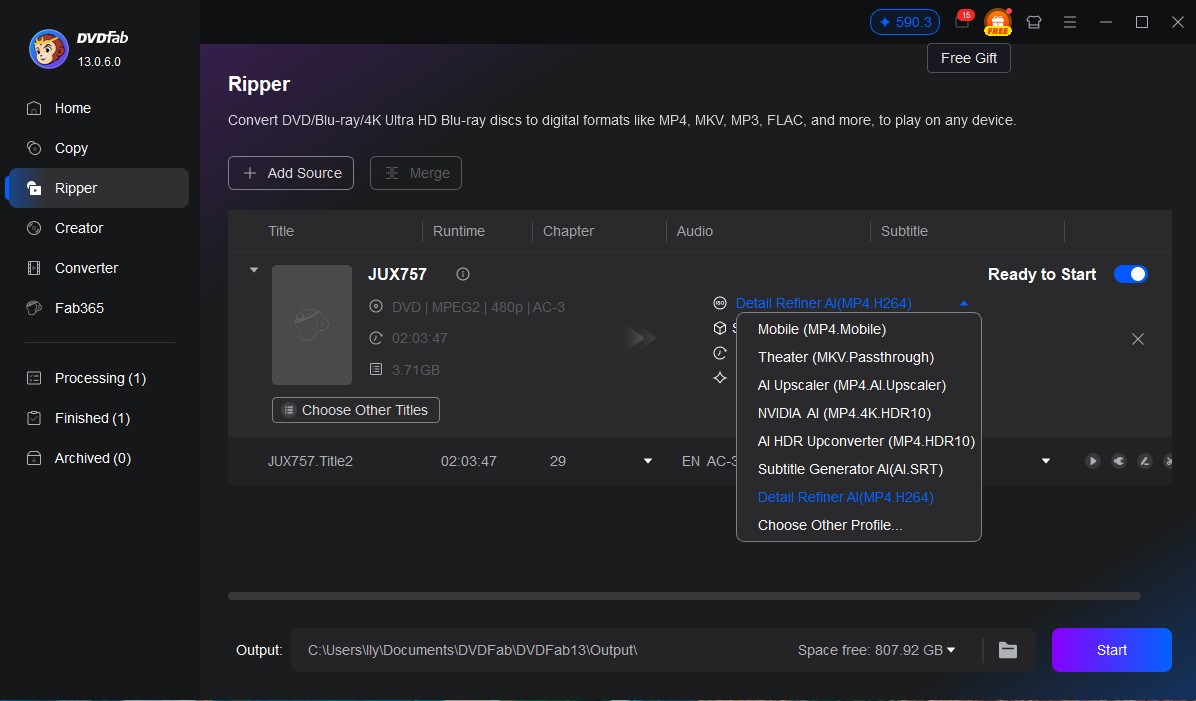Click the Title column header

tap(281, 231)
